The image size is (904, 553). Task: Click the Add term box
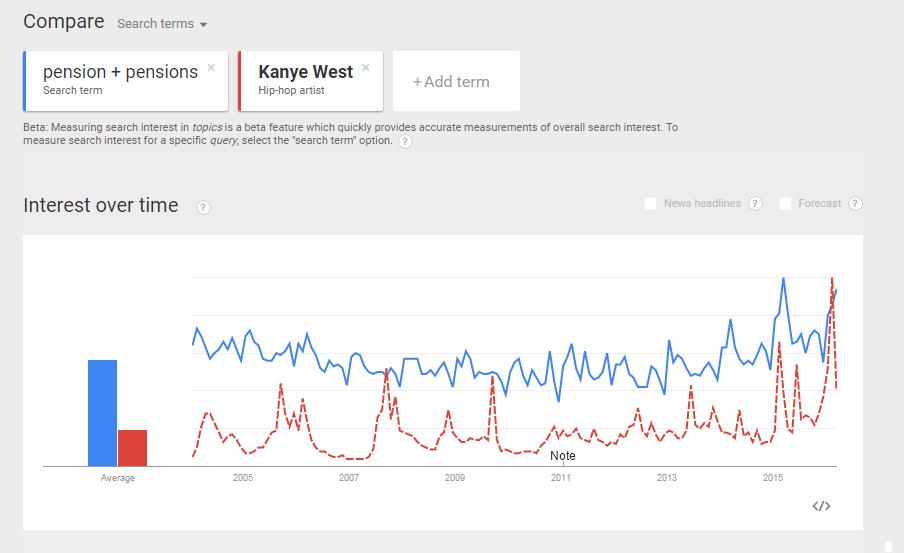(456, 81)
